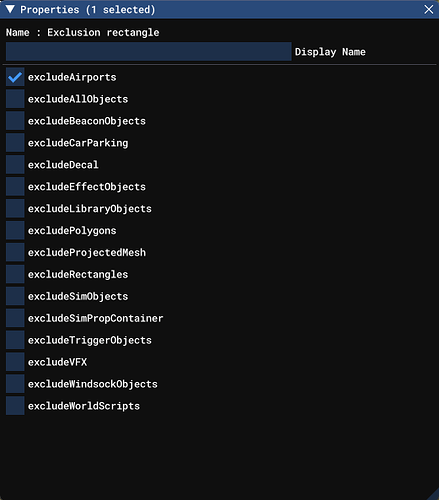Viewport: 439px width, 500px height.
Task: Check the excludeCarParking option
Action: [x=15, y=143]
